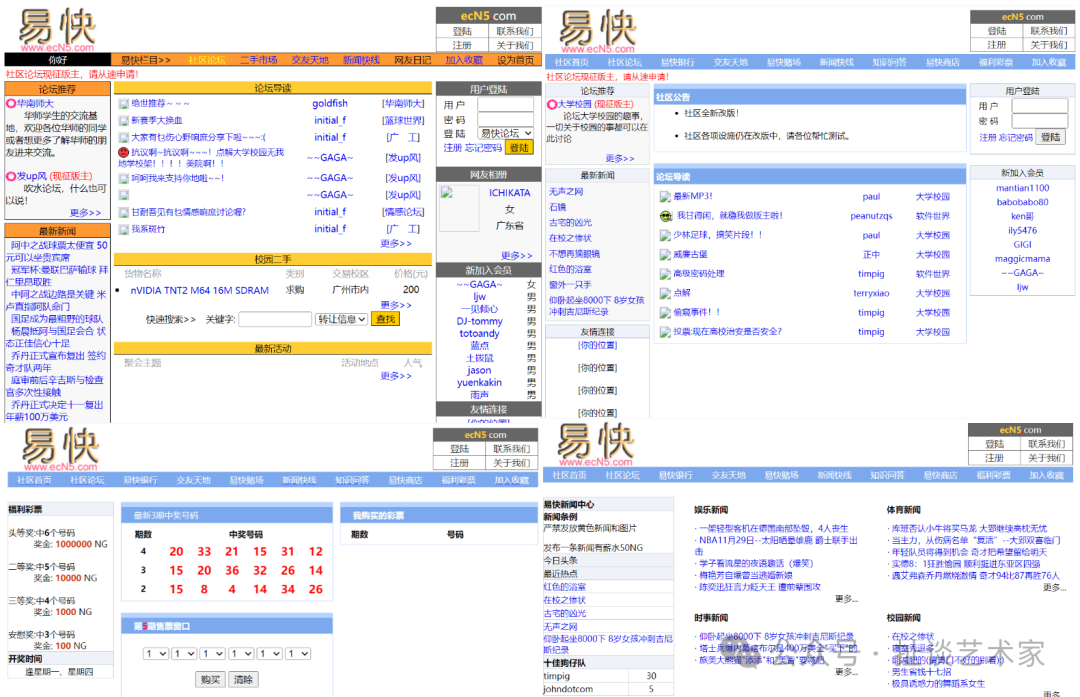
Task: Click the post icon beside 最新MP3!
Action: [x=665, y=197]
